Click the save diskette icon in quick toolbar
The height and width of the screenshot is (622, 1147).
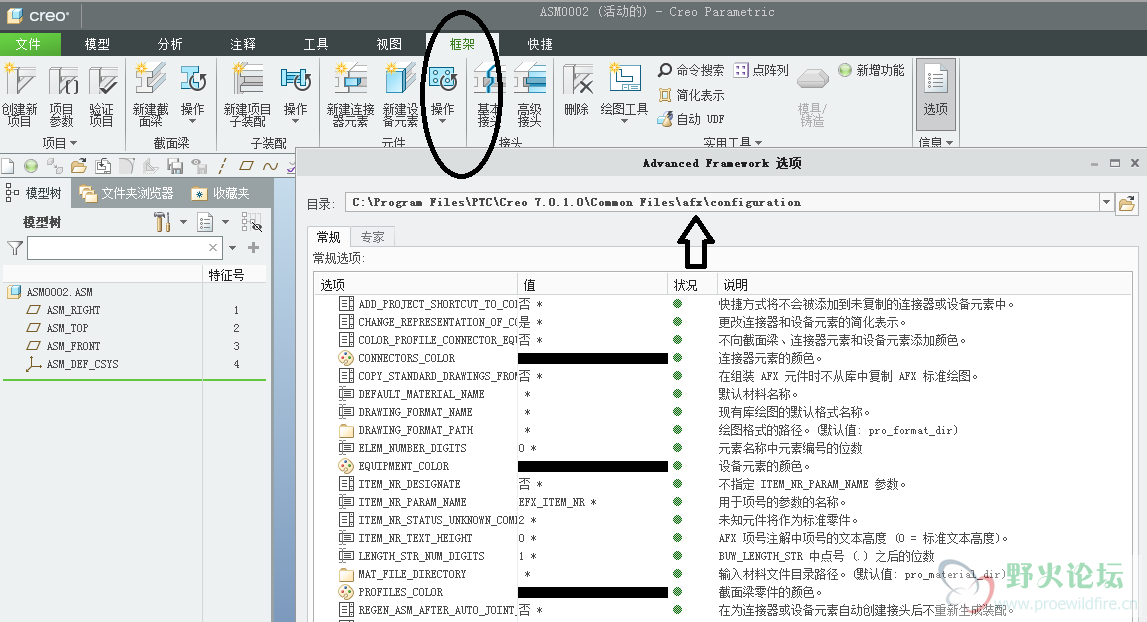coord(175,166)
